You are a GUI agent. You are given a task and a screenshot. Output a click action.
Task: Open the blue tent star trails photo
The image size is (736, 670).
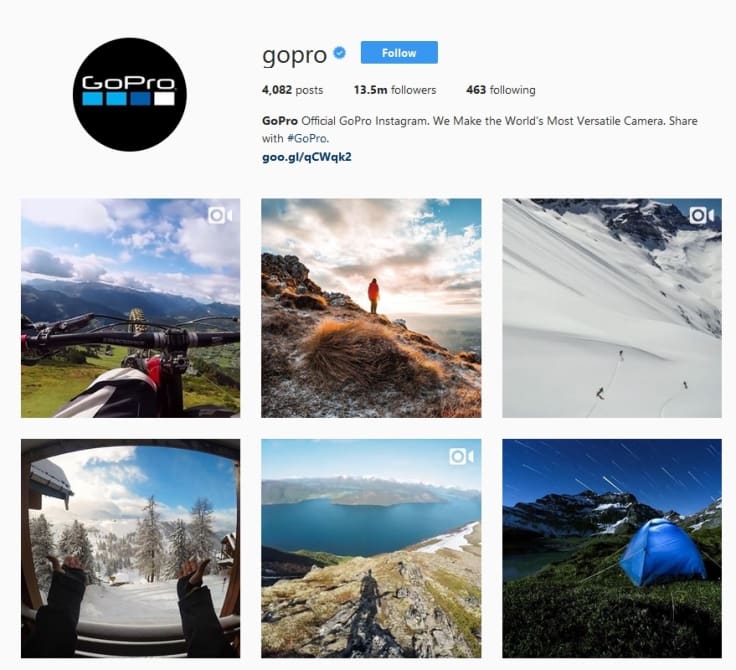click(x=612, y=548)
